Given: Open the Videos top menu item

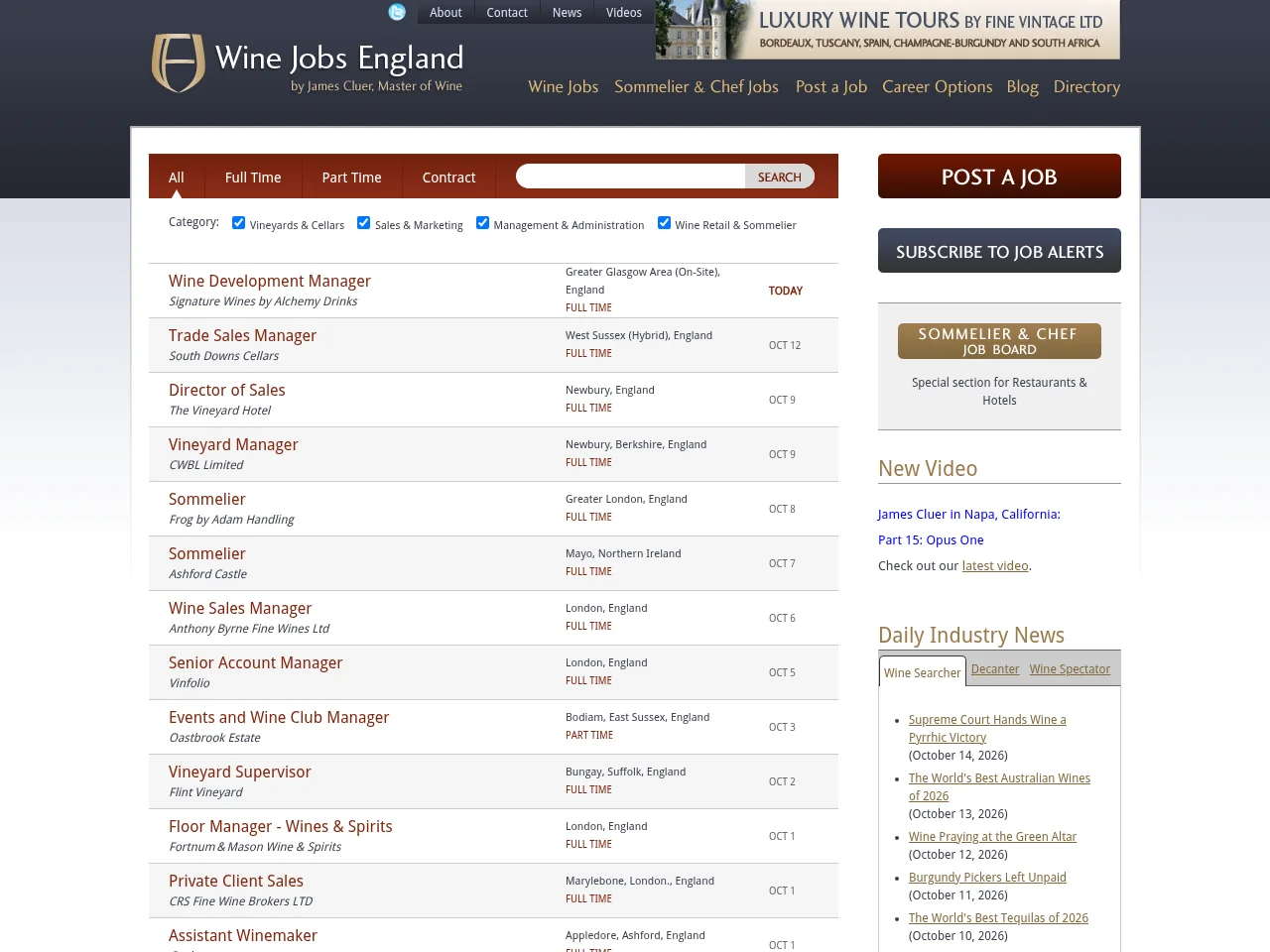Looking at the screenshot, I should click(624, 13).
